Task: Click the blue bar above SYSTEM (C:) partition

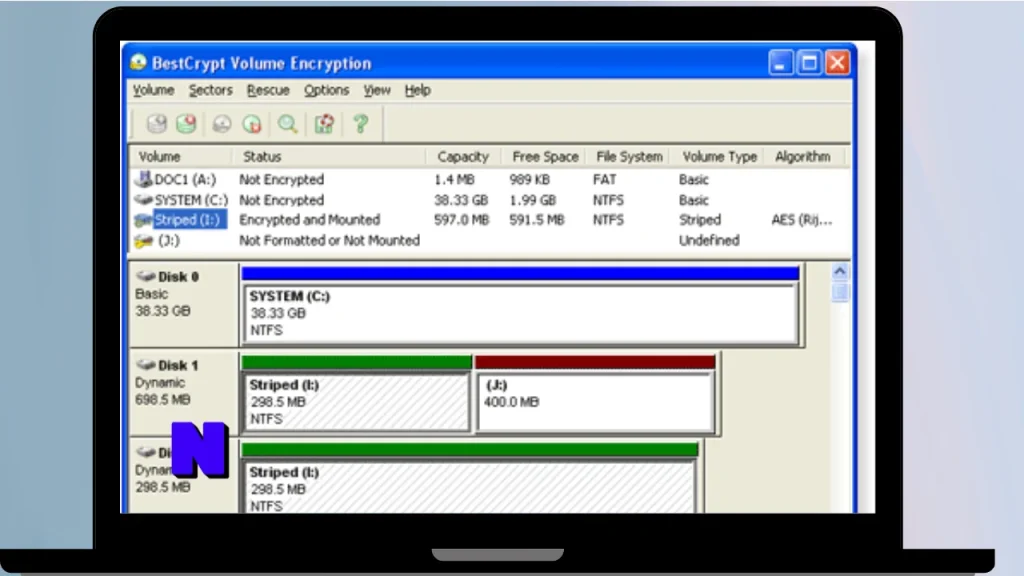Action: [x=520, y=273]
